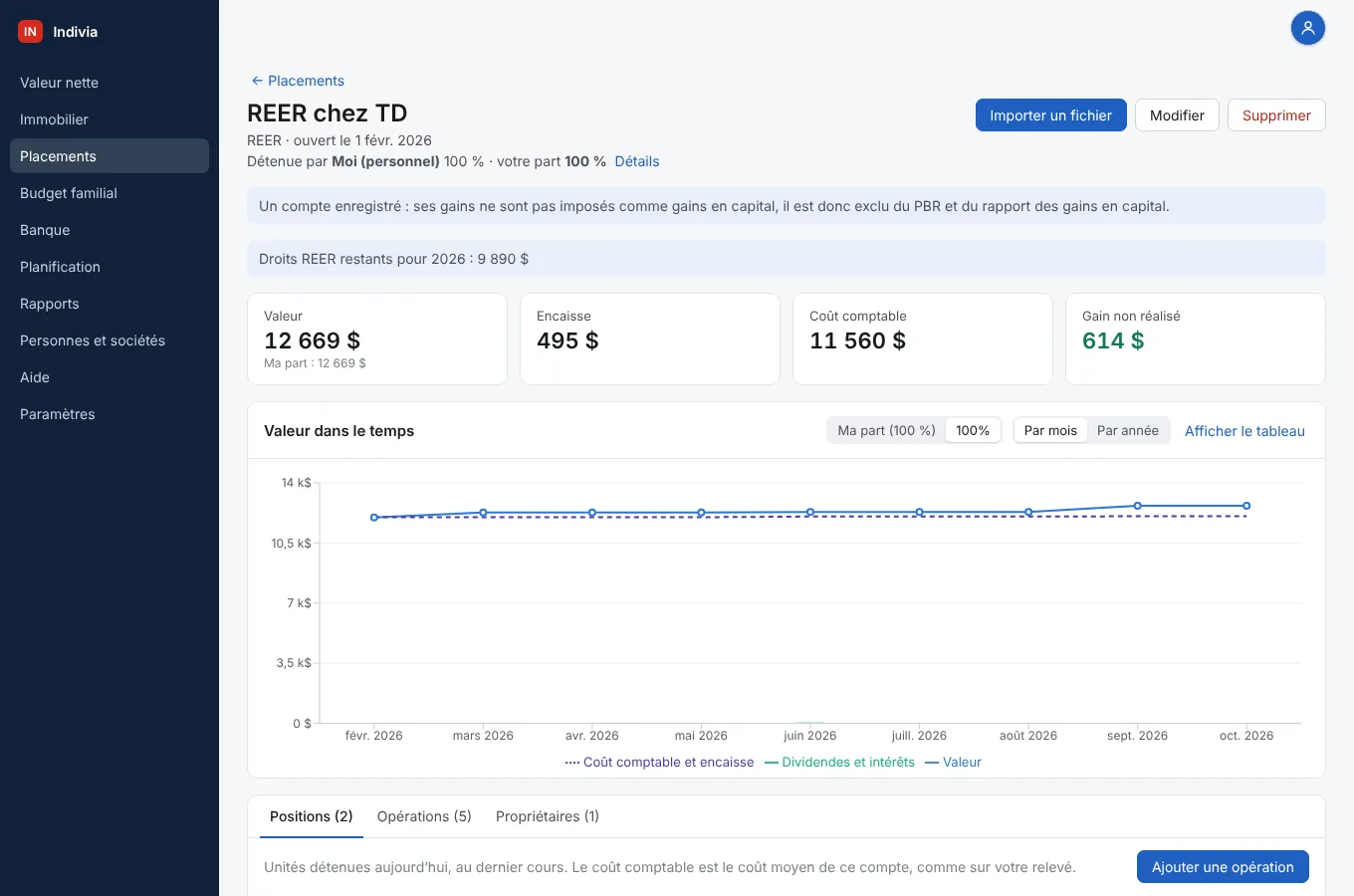The width and height of the screenshot is (1354, 896).
Task: Click the Supprimer button
Action: tap(1276, 115)
